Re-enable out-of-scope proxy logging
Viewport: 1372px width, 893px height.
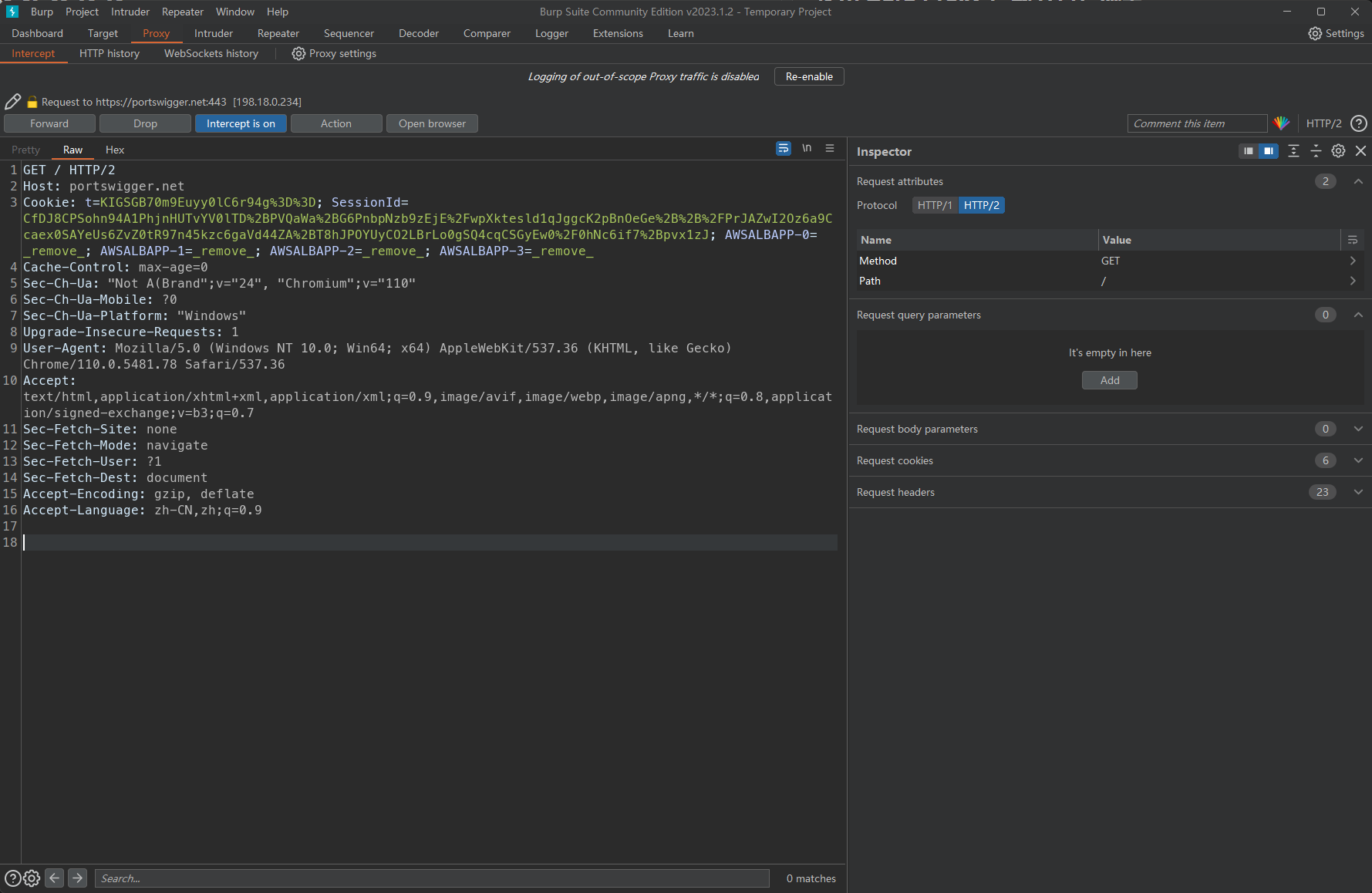[809, 76]
